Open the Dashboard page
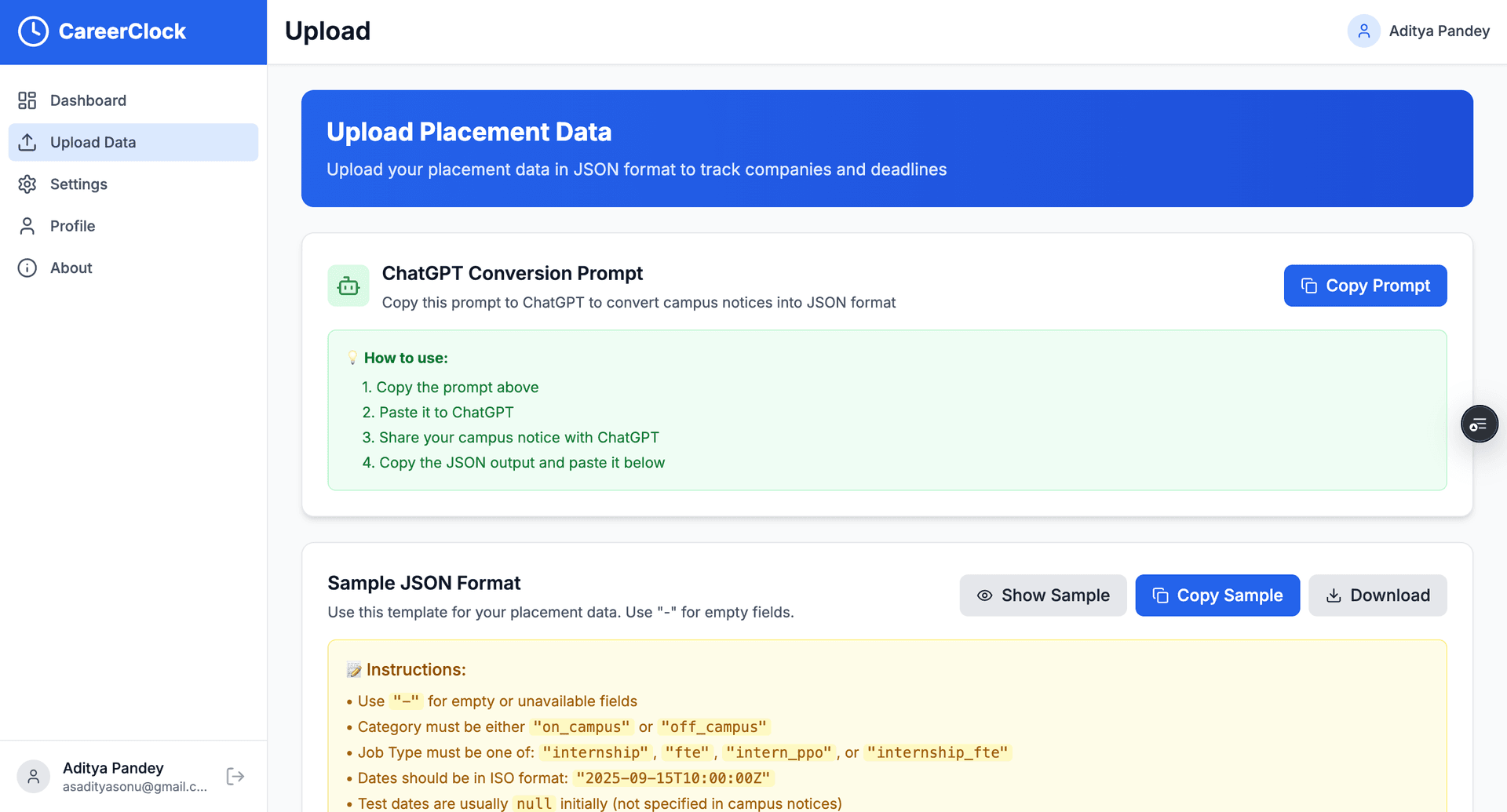This screenshot has height=812, width=1507. point(133,100)
